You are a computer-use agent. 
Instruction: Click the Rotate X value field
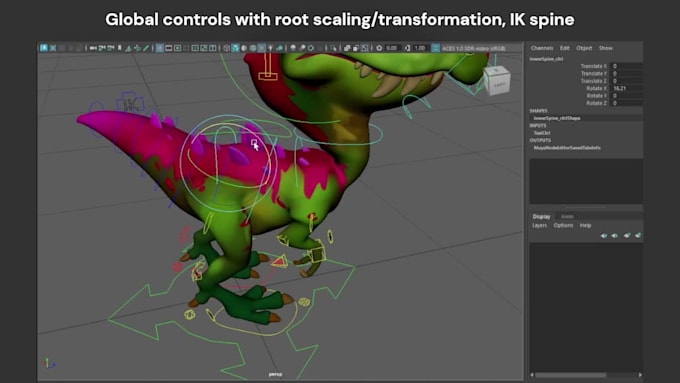[x=627, y=88]
